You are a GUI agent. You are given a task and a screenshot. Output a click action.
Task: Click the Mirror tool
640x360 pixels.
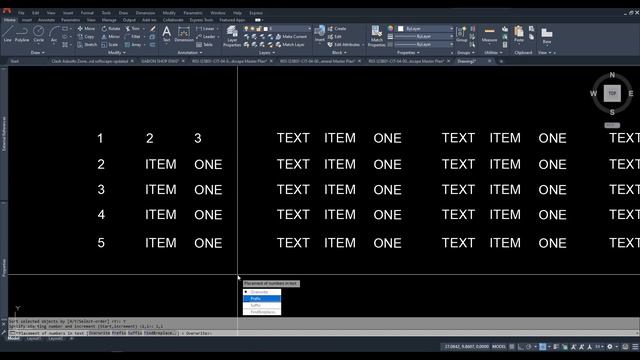click(x=111, y=37)
